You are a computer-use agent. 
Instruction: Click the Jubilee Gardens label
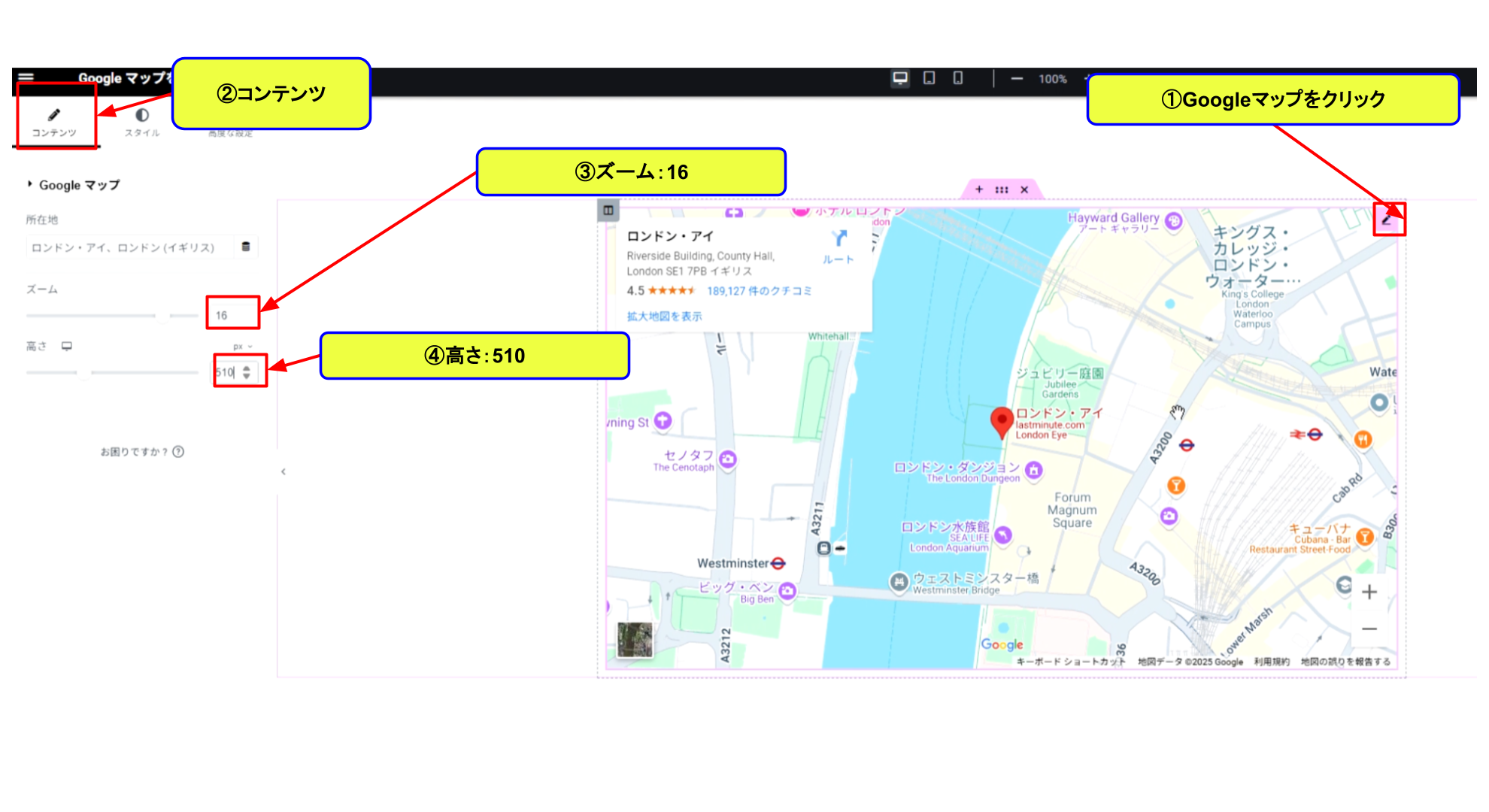pyautogui.click(x=1060, y=383)
